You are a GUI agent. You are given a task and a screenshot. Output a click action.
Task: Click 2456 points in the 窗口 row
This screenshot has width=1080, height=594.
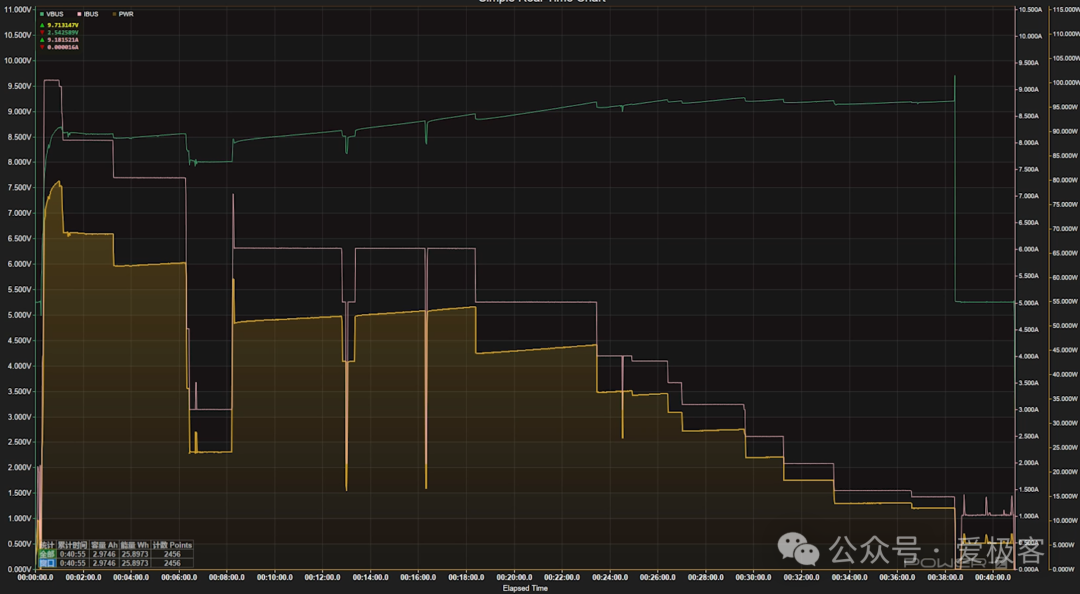[172, 563]
